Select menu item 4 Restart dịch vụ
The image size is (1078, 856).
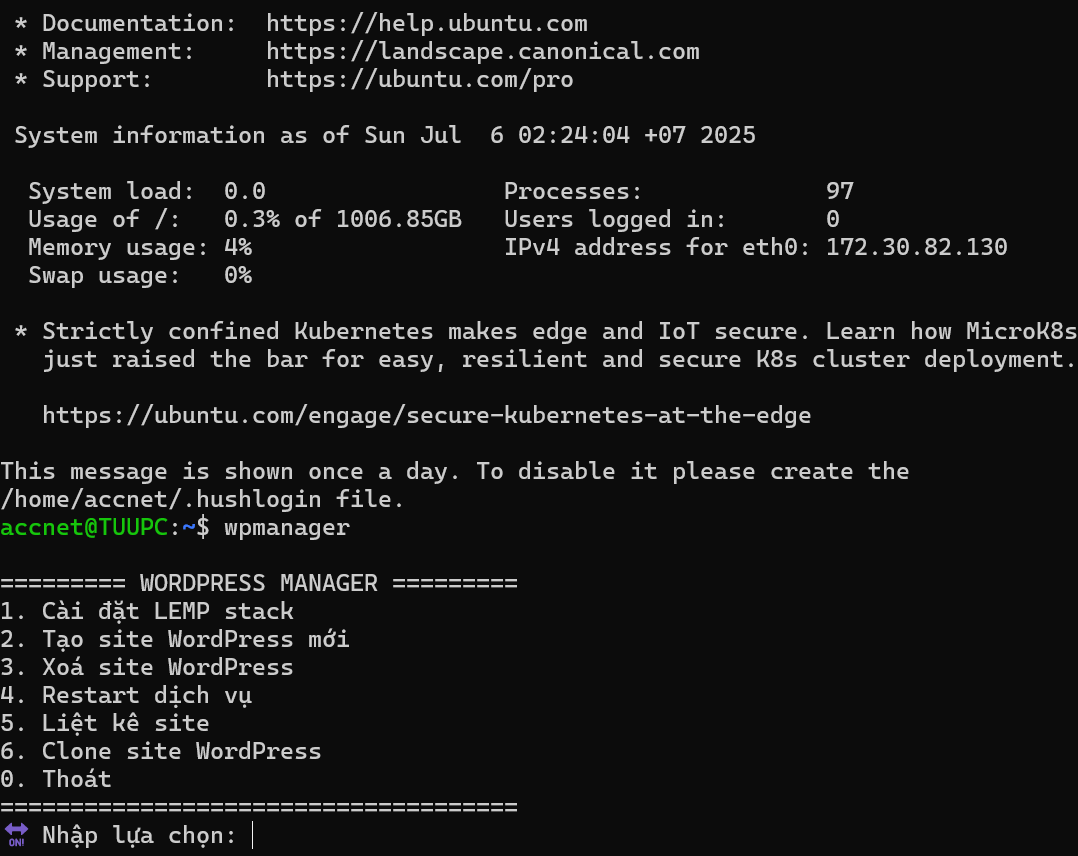point(126,695)
